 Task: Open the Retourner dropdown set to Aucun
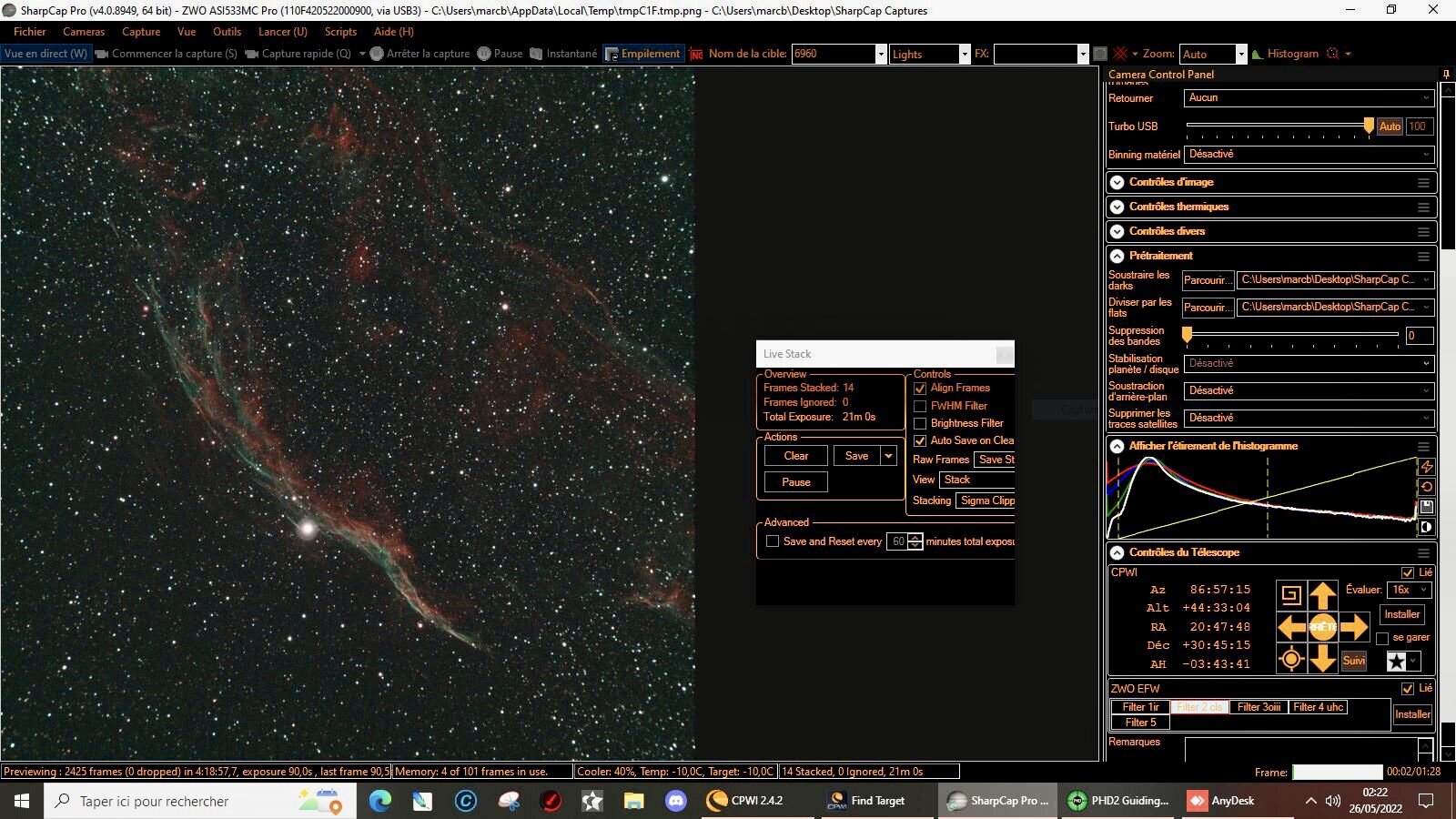(x=1309, y=97)
